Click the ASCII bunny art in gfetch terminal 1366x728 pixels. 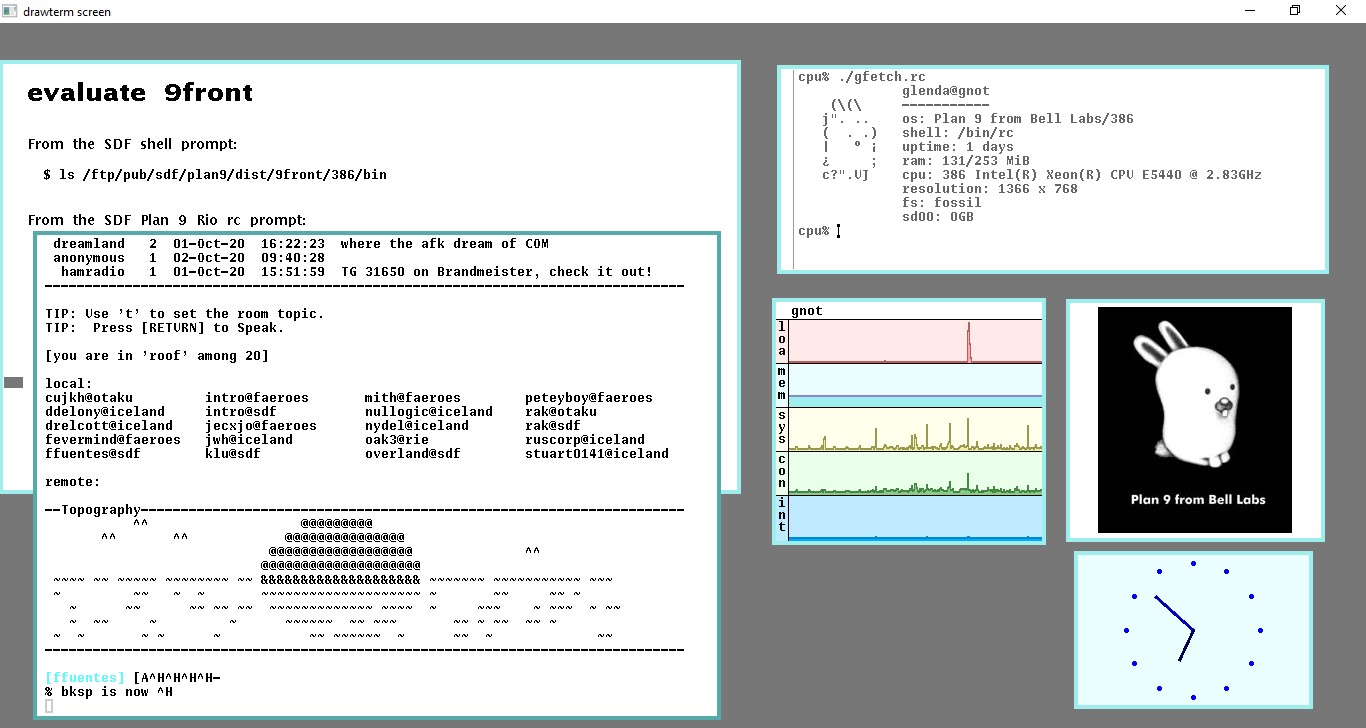pyautogui.click(x=848, y=140)
